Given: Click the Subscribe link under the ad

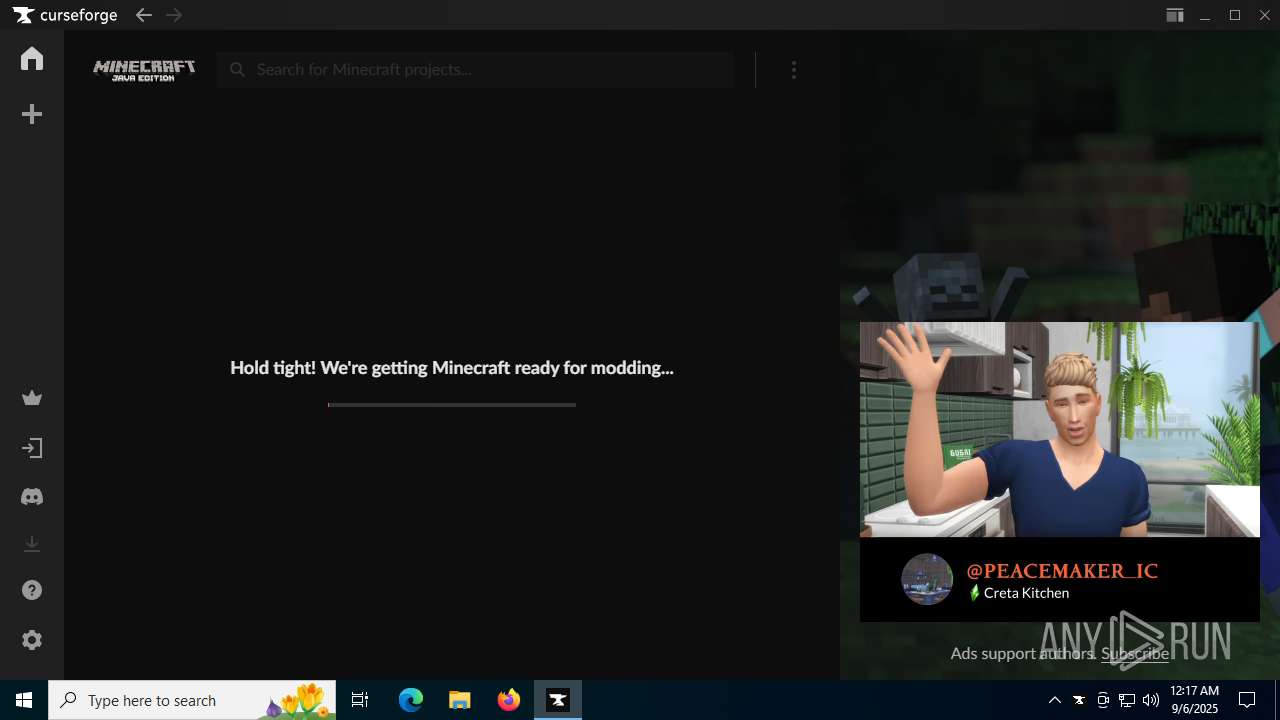Looking at the screenshot, I should pyautogui.click(x=1135, y=653).
